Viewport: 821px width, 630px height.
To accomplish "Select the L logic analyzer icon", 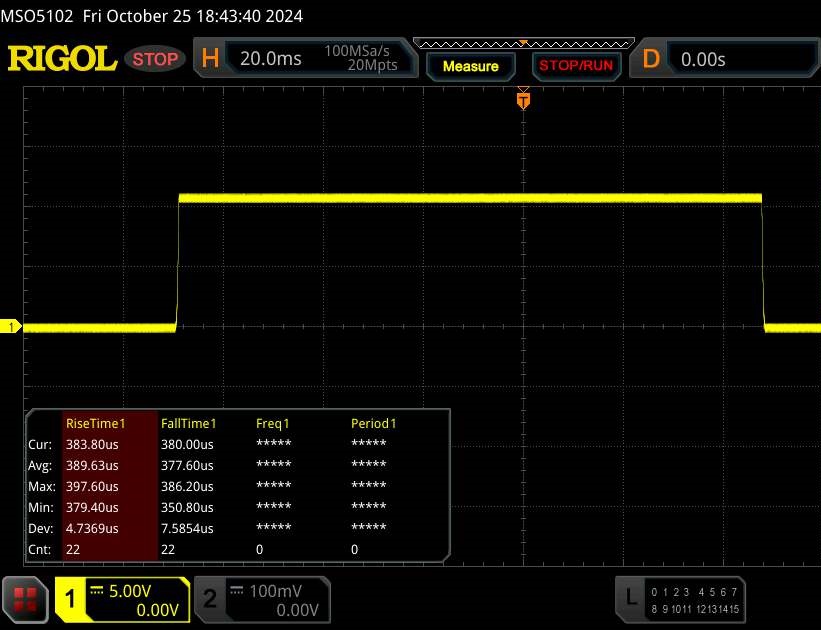I will (630, 598).
